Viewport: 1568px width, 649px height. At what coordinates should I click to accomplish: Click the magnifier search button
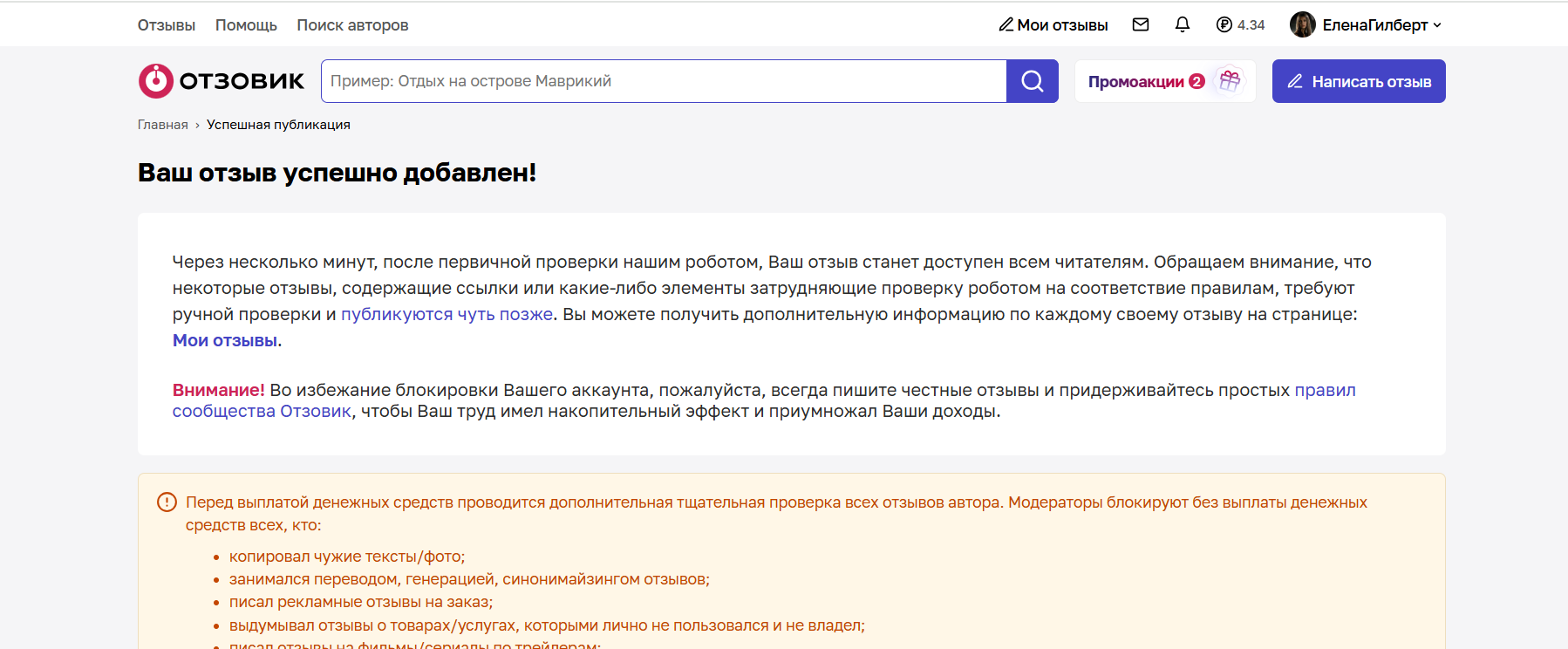pyautogui.click(x=1033, y=81)
